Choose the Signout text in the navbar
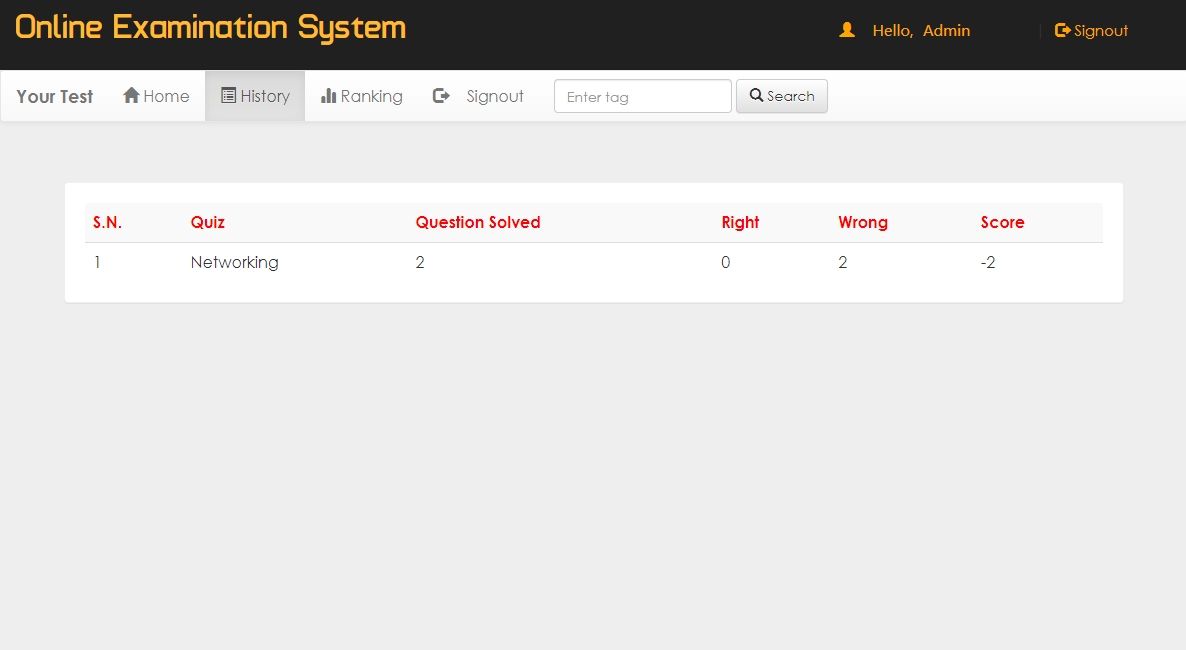Screen dimensions: 1186x650 tap(495, 96)
